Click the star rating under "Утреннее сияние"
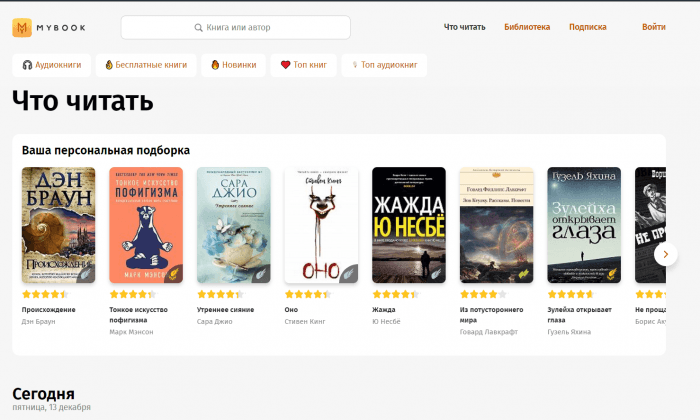Image resolution: width=700 pixels, height=420 pixels. tap(220, 294)
